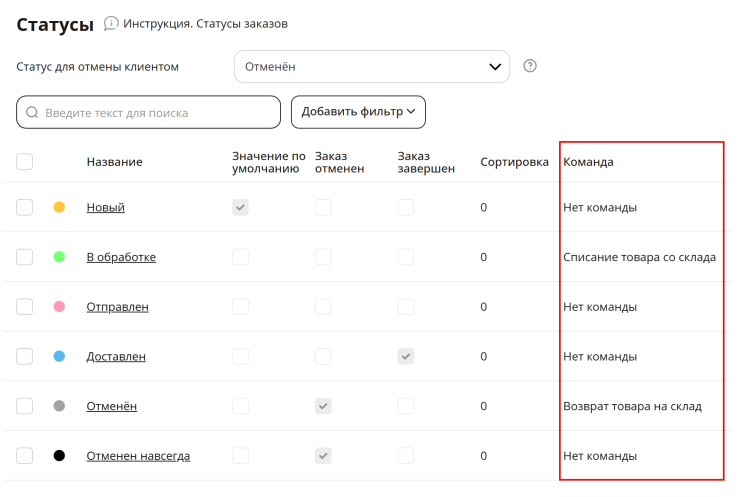
Task: Open the Отправлен status link
Action: click(x=118, y=307)
